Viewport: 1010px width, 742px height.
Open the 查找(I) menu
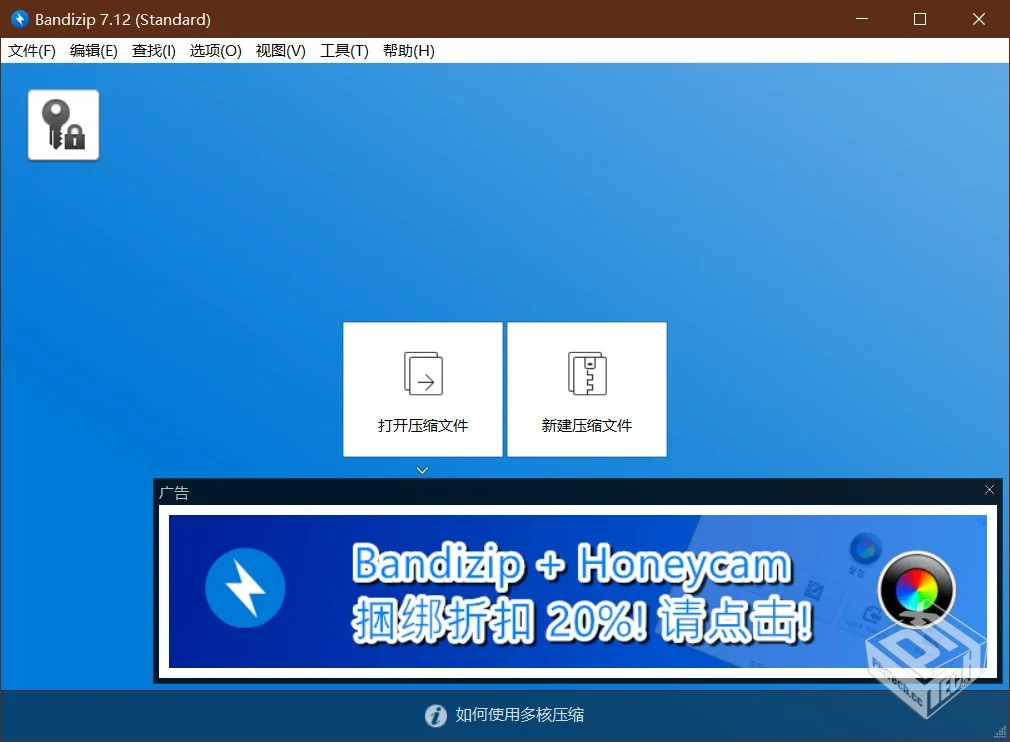(154, 51)
